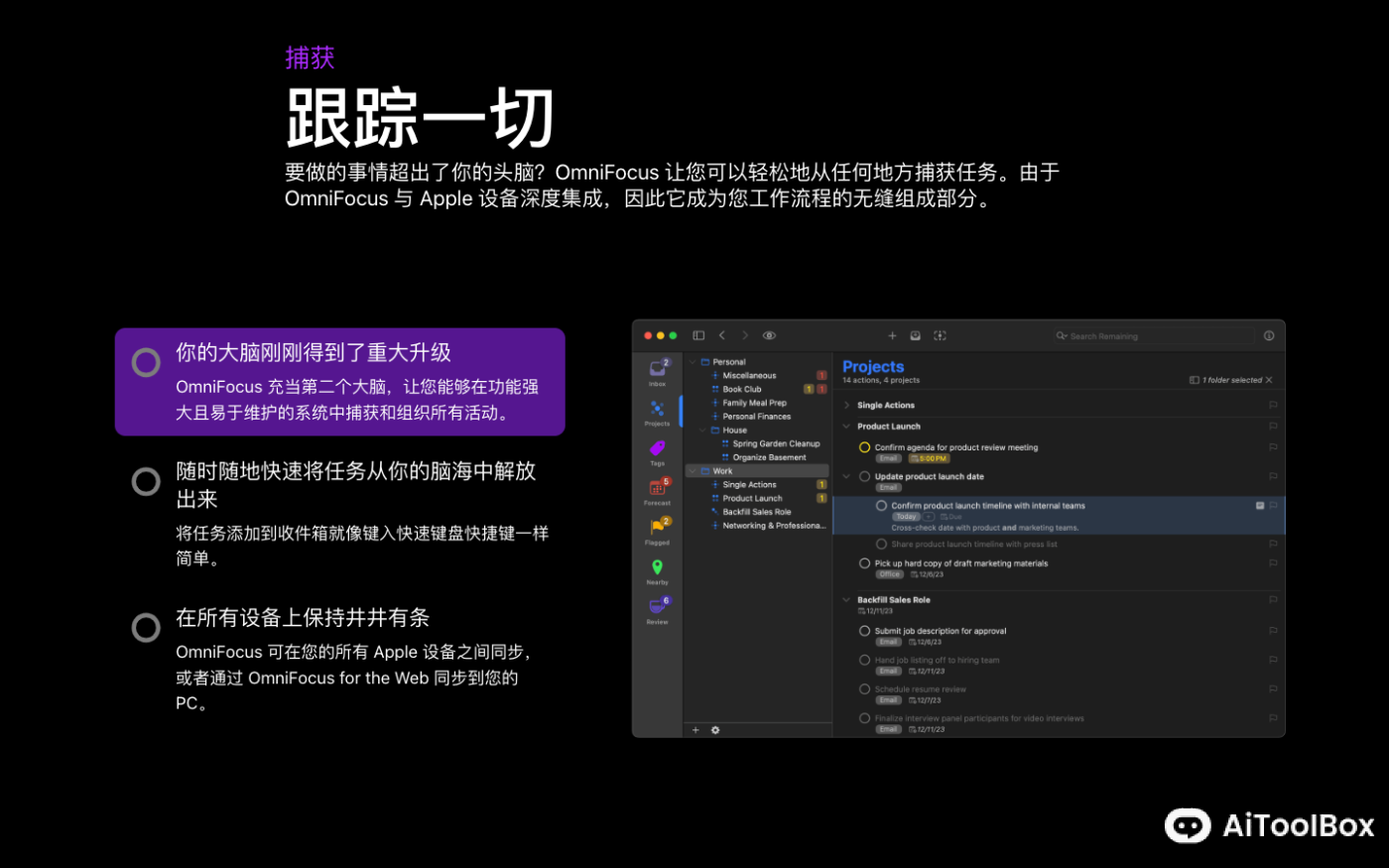Open the gear settings icon below the sidebar
Viewport: 1389px width, 868px height.
715,729
